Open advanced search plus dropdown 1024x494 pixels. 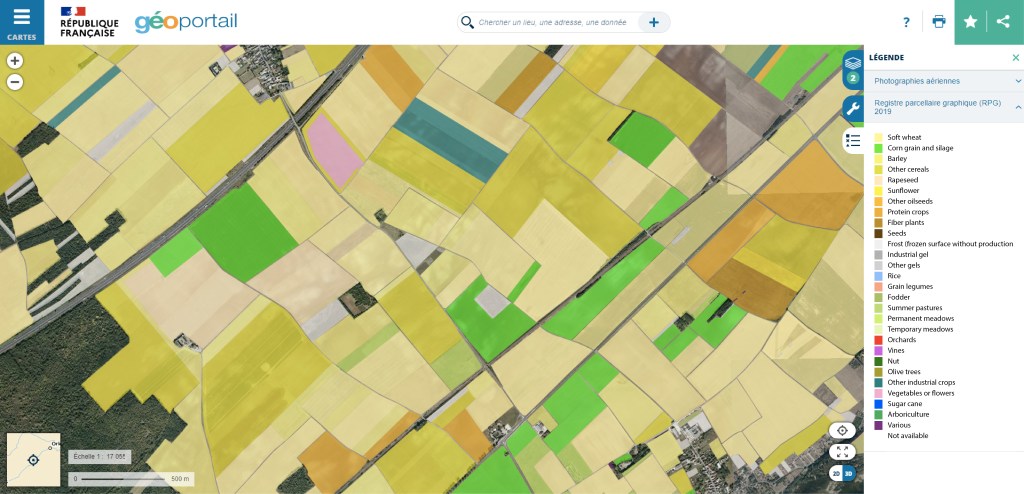pos(654,22)
